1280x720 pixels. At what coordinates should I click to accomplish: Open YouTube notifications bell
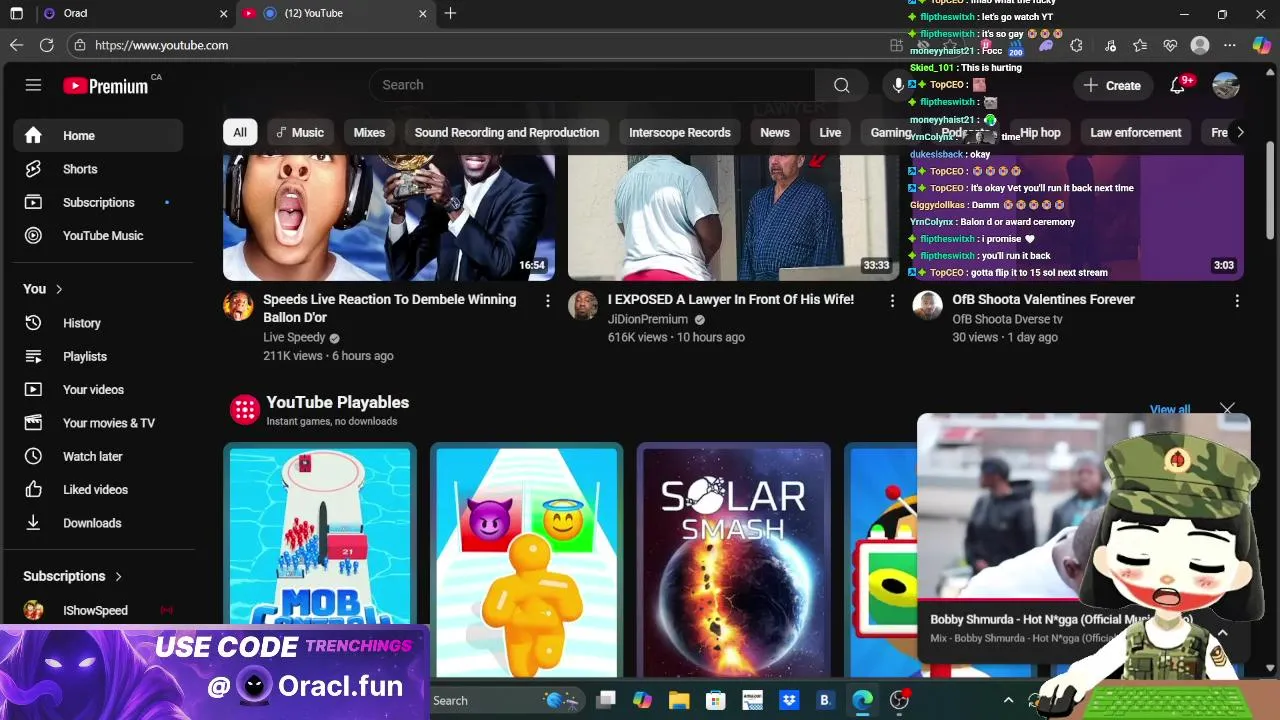click(x=1178, y=85)
